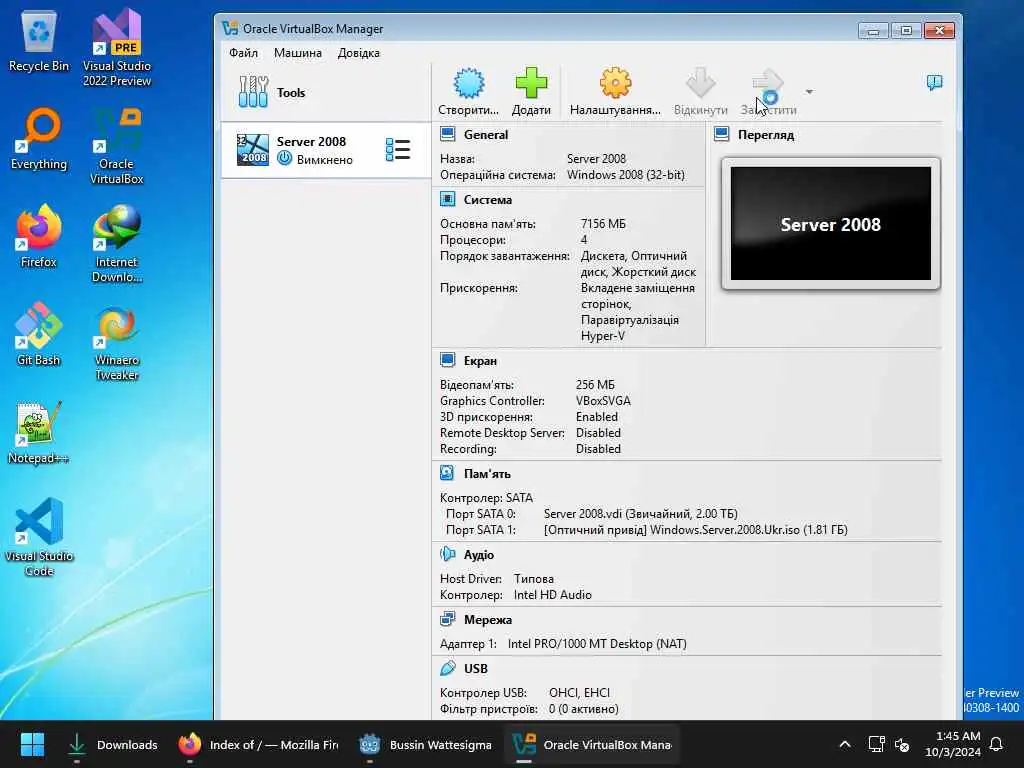Click the Server 2008.vdi disk entry

coord(641,514)
